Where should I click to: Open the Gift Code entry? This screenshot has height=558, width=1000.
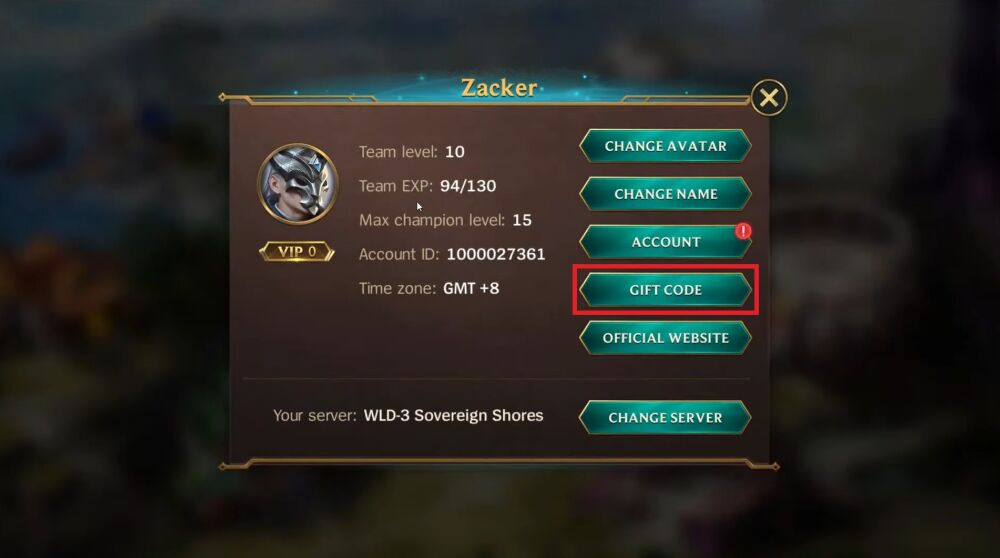click(x=665, y=290)
